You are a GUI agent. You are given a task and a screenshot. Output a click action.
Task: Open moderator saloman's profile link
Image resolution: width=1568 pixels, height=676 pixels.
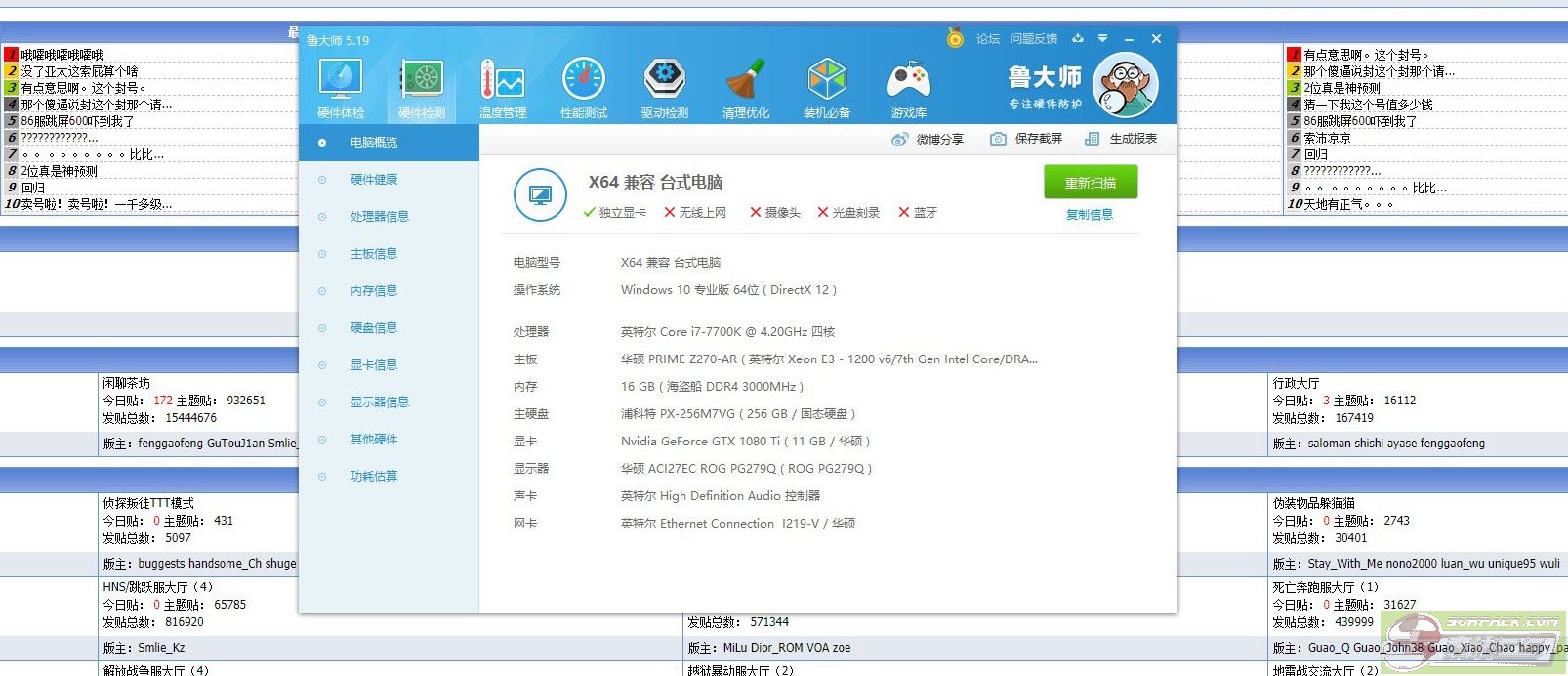pos(1331,444)
